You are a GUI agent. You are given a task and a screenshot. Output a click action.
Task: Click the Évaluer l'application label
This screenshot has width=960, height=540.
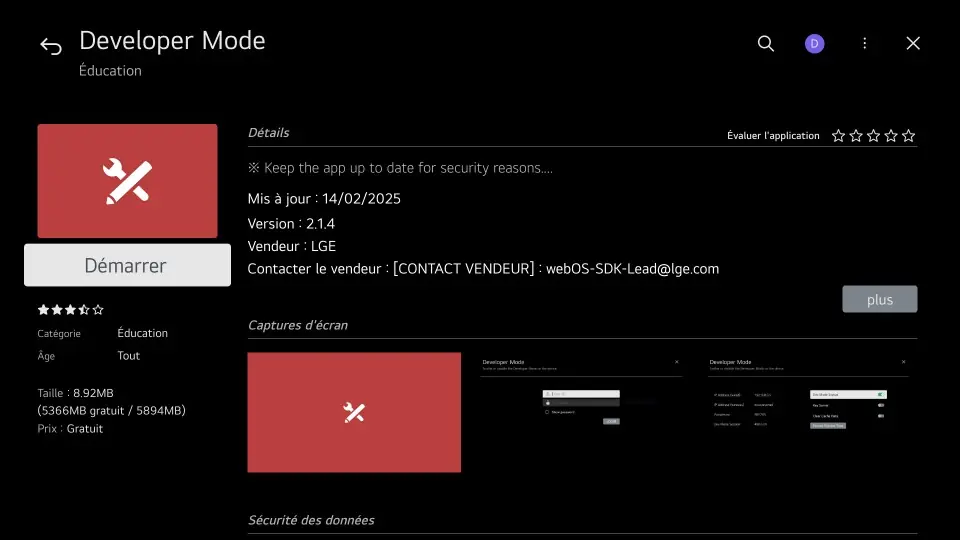[x=773, y=136]
